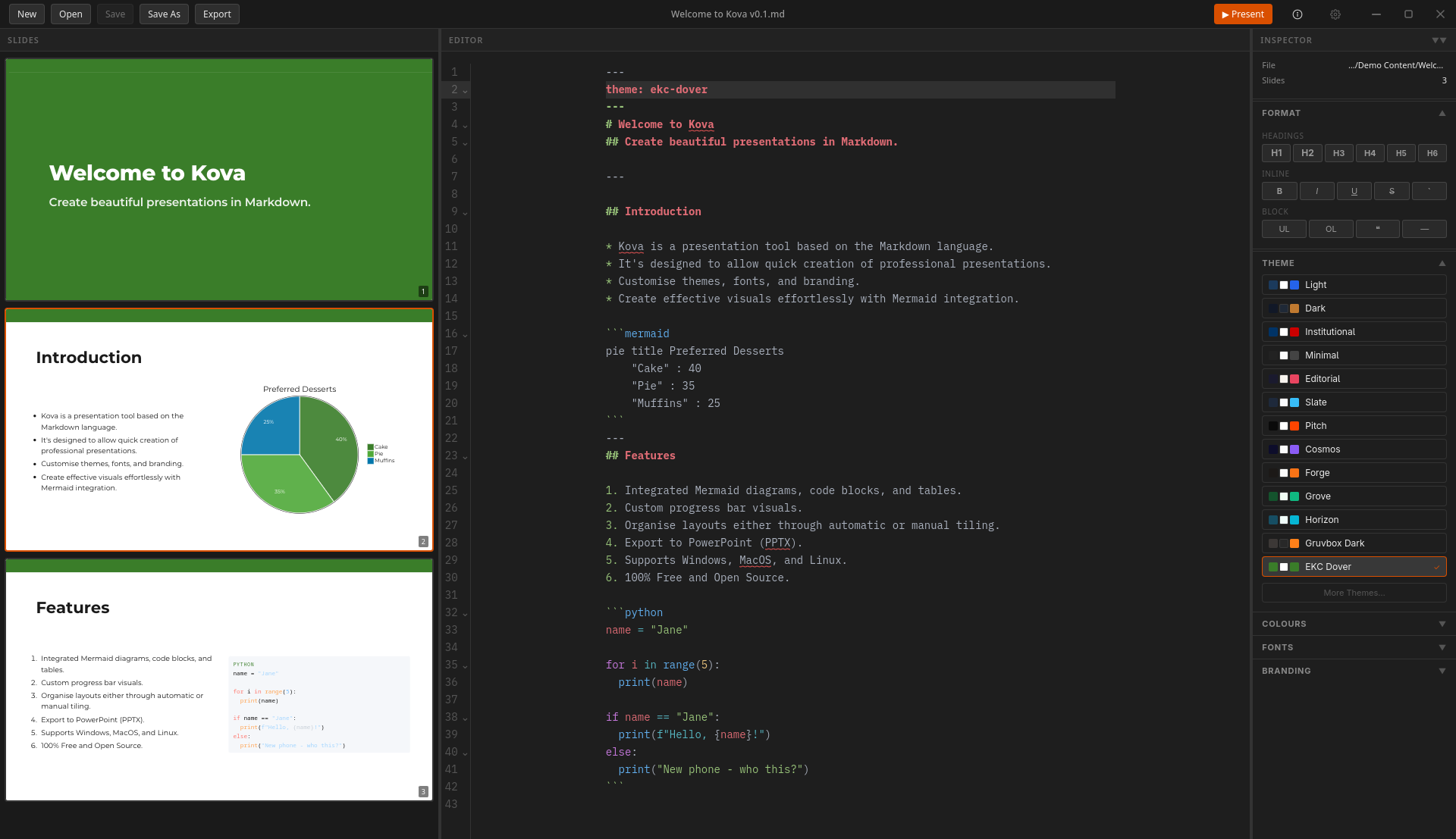1456x839 pixels.
Task: Select the Forge theme
Action: (1354, 473)
